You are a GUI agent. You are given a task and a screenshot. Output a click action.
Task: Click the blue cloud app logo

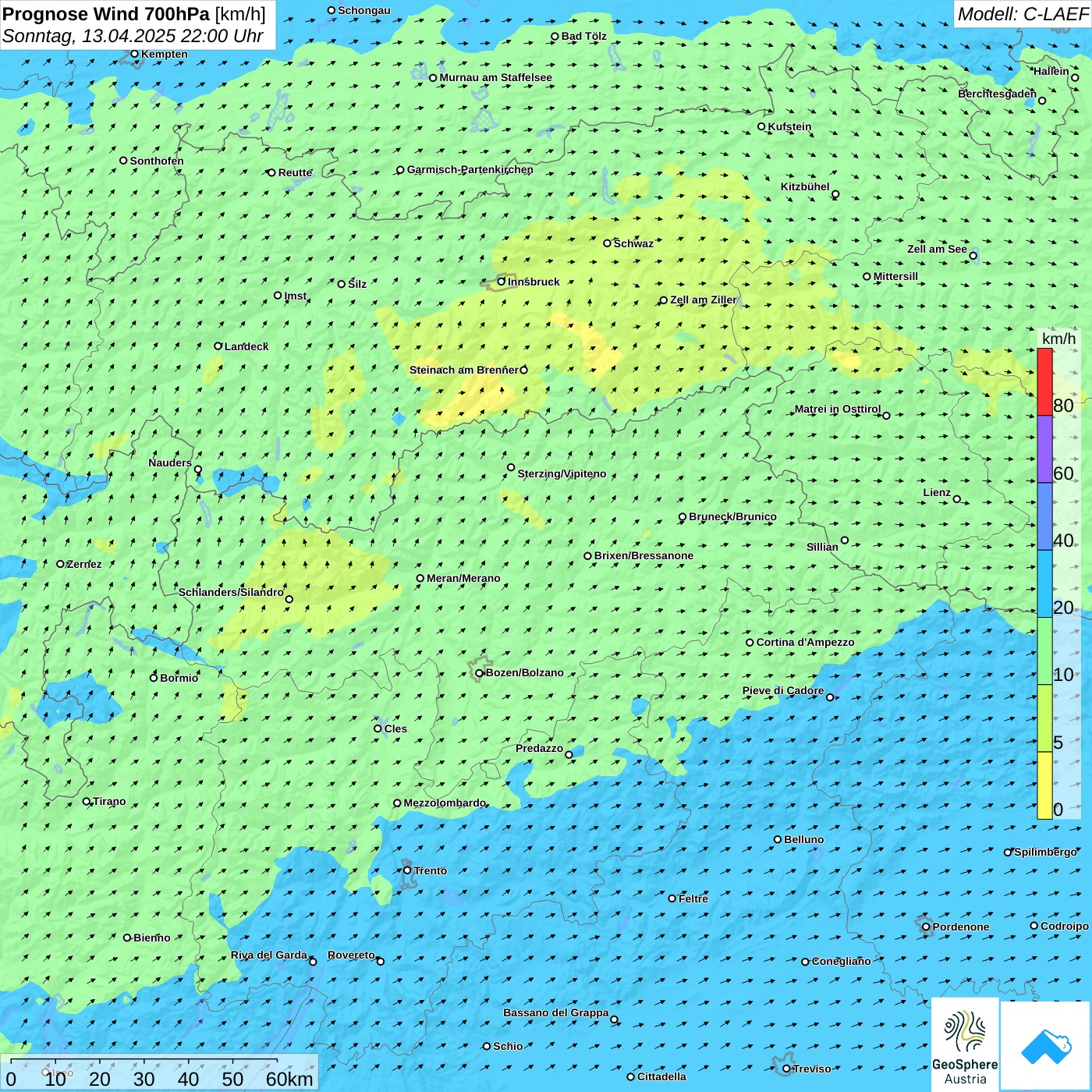1046,1046
